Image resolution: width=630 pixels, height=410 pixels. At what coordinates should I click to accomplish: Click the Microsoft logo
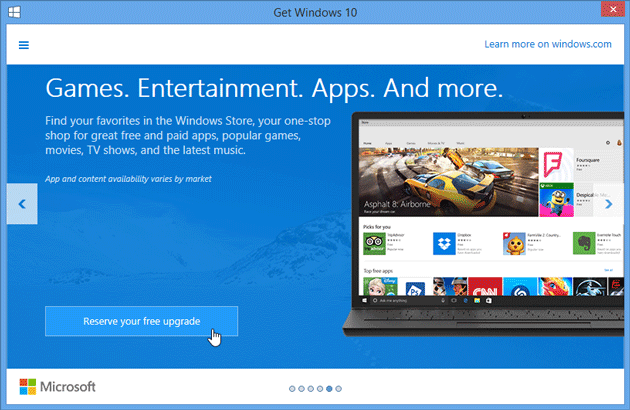coord(57,387)
